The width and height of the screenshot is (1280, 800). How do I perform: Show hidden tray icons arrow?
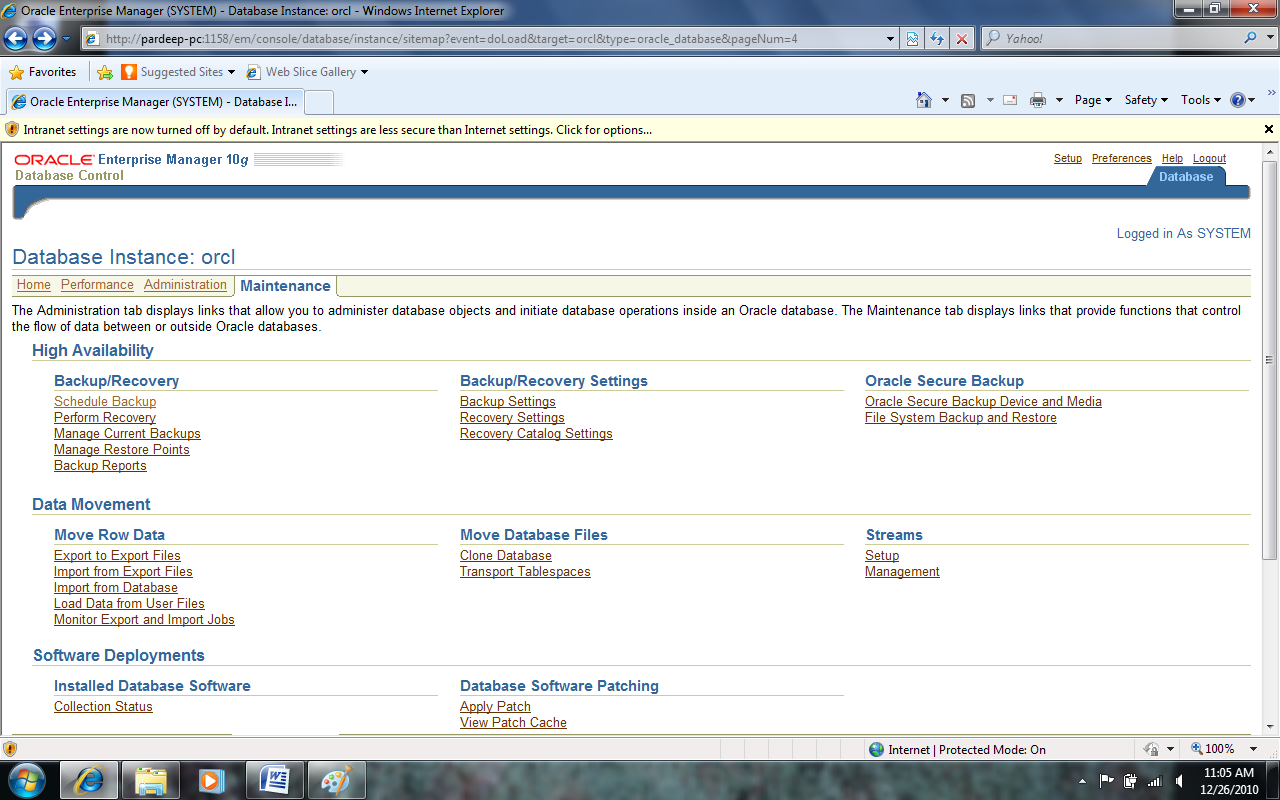[x=1083, y=781]
